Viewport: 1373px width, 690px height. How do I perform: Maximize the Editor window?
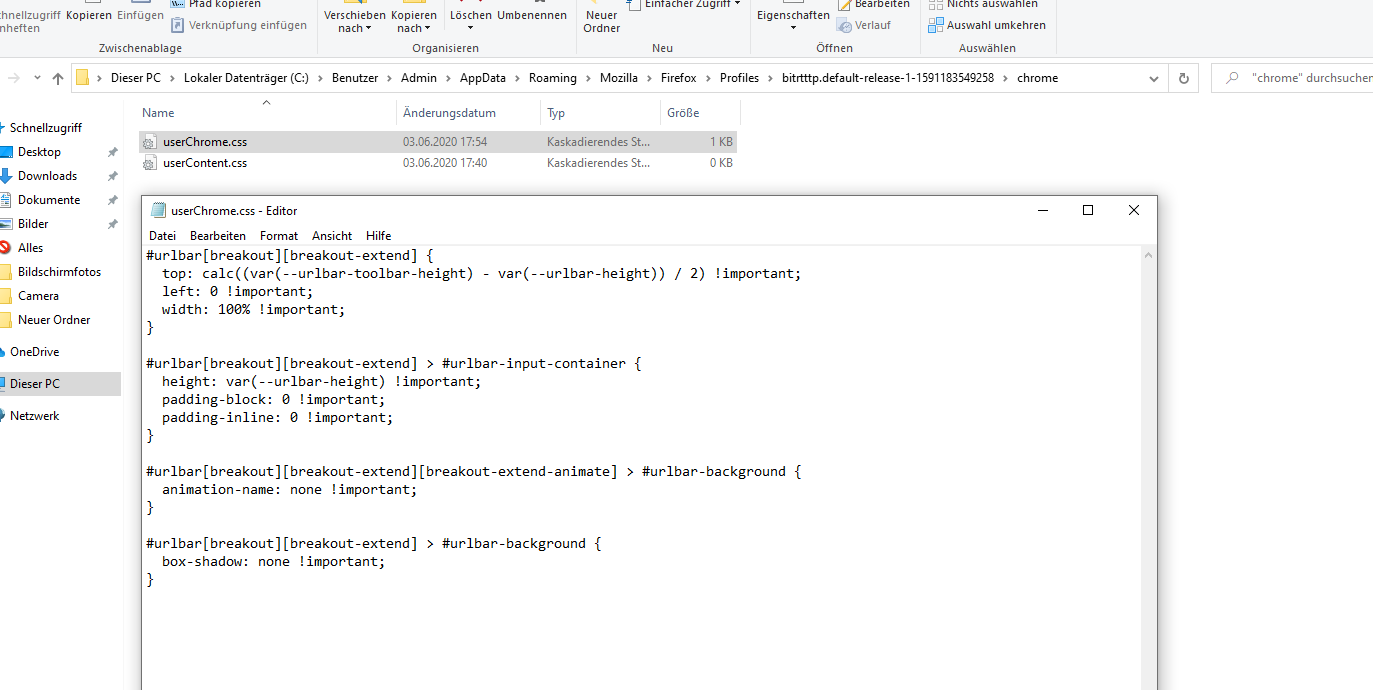pos(1088,210)
